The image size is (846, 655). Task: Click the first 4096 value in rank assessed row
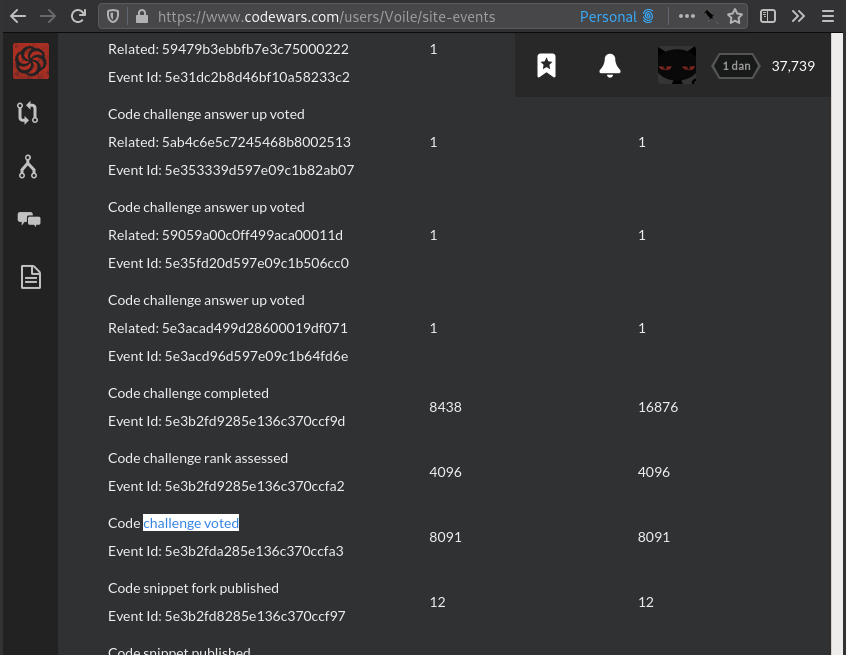tap(445, 472)
